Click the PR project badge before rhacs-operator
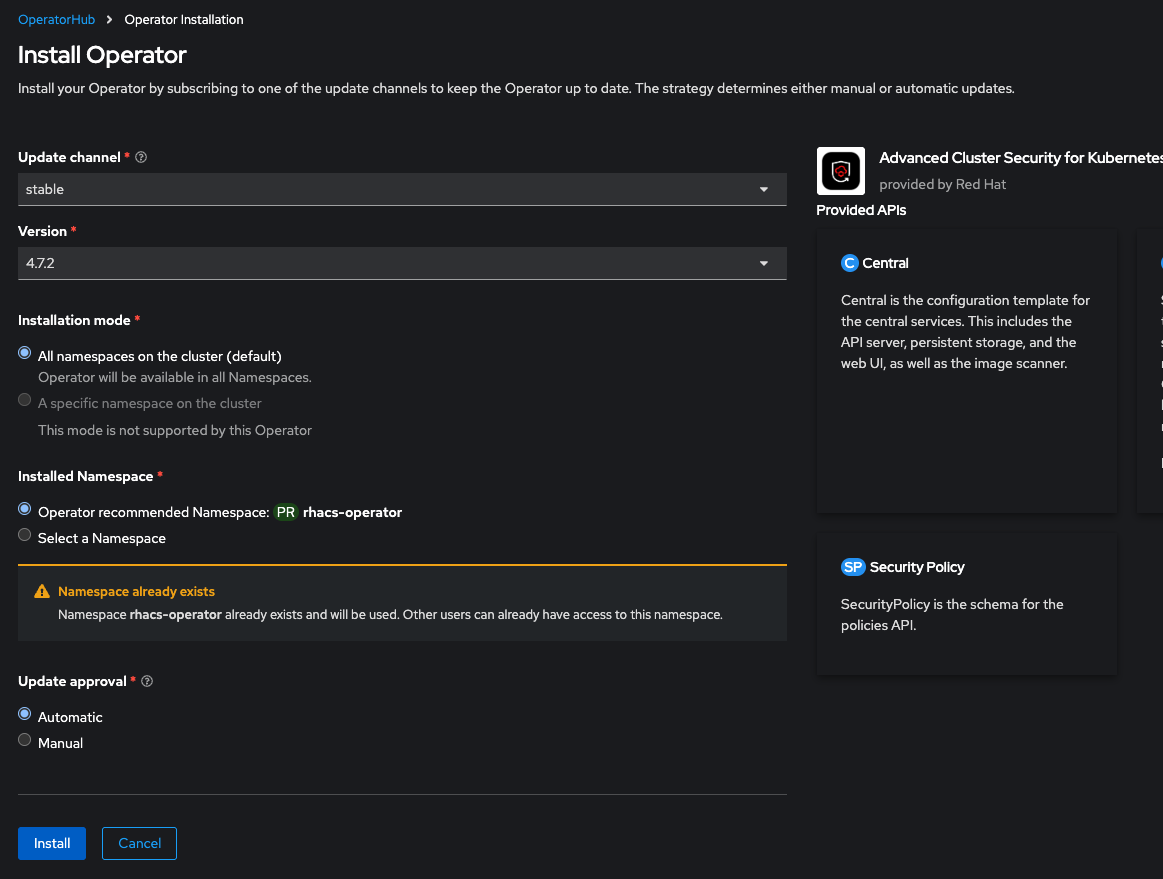 (x=286, y=513)
